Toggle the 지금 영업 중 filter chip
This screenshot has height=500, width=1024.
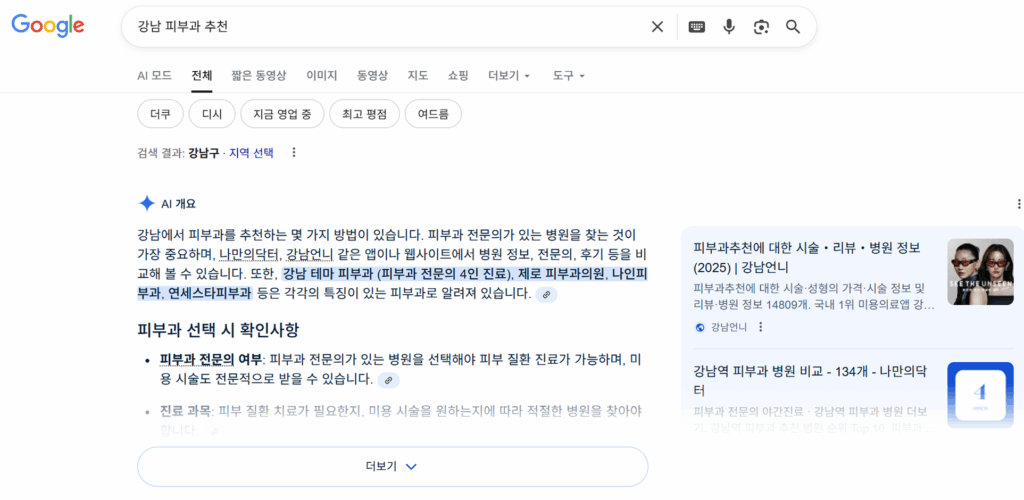coord(282,114)
